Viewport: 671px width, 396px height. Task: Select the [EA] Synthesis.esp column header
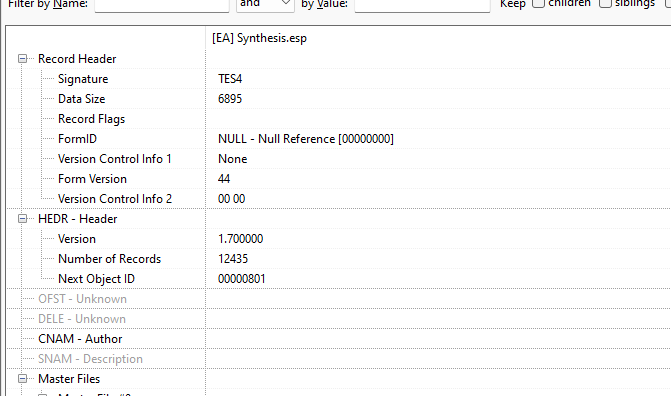tap(438, 38)
